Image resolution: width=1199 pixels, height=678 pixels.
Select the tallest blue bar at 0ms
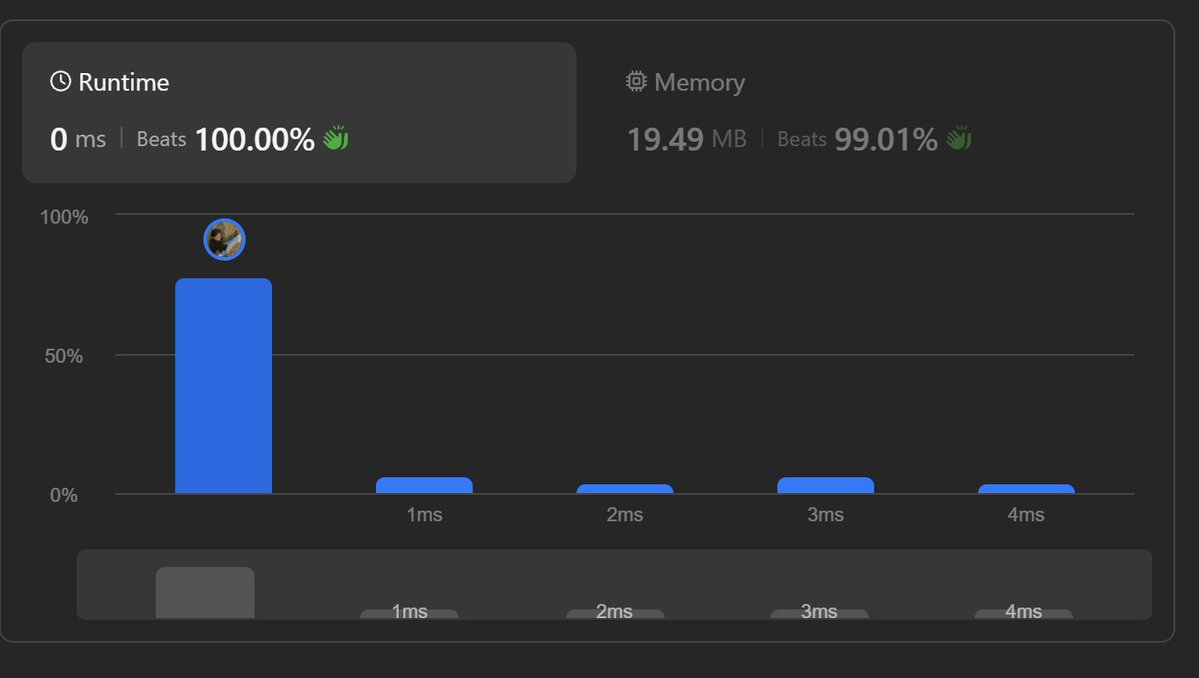click(x=223, y=386)
